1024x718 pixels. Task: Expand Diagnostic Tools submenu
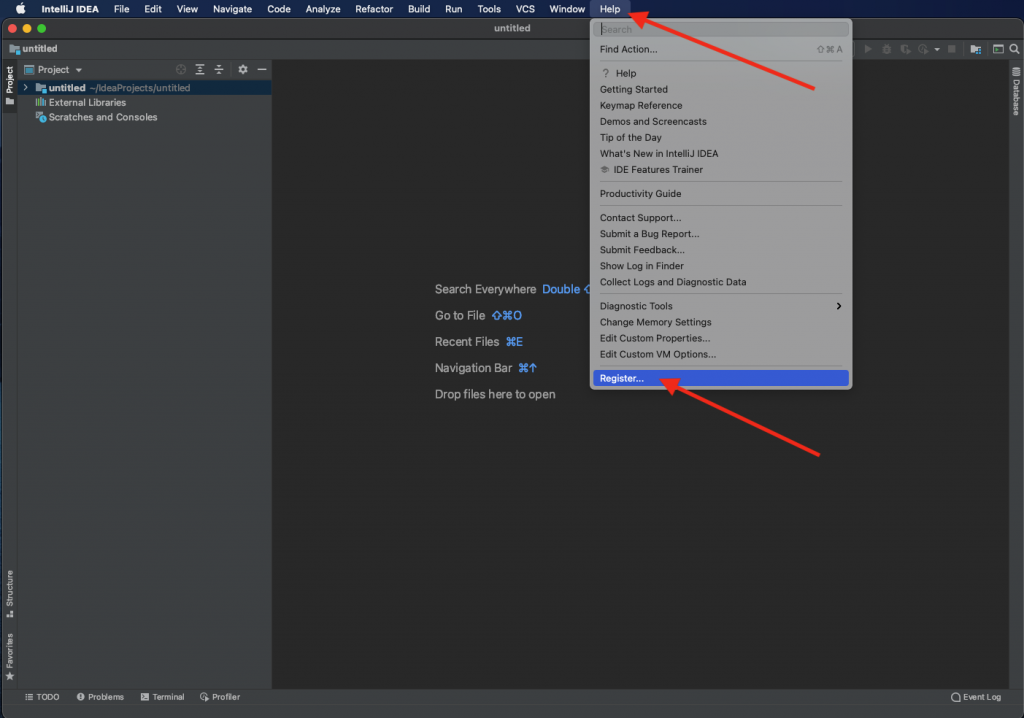[x=720, y=306]
